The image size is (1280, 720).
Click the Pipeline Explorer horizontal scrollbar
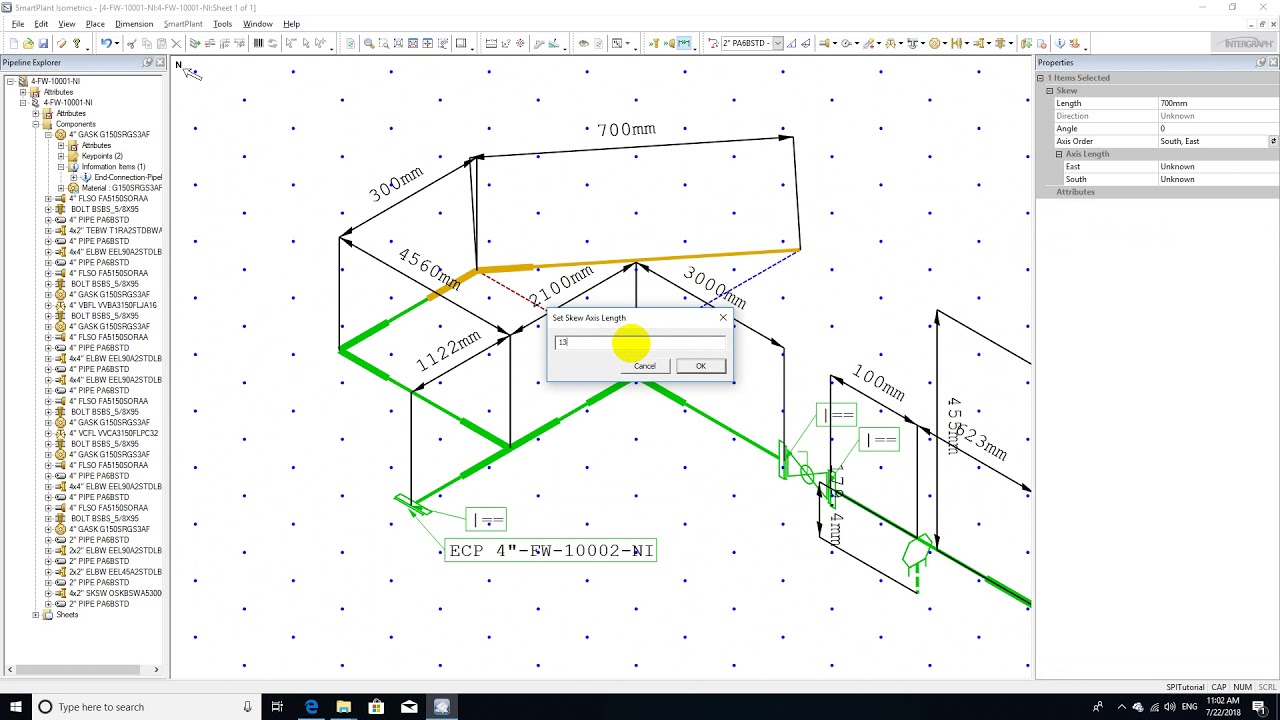click(84, 669)
